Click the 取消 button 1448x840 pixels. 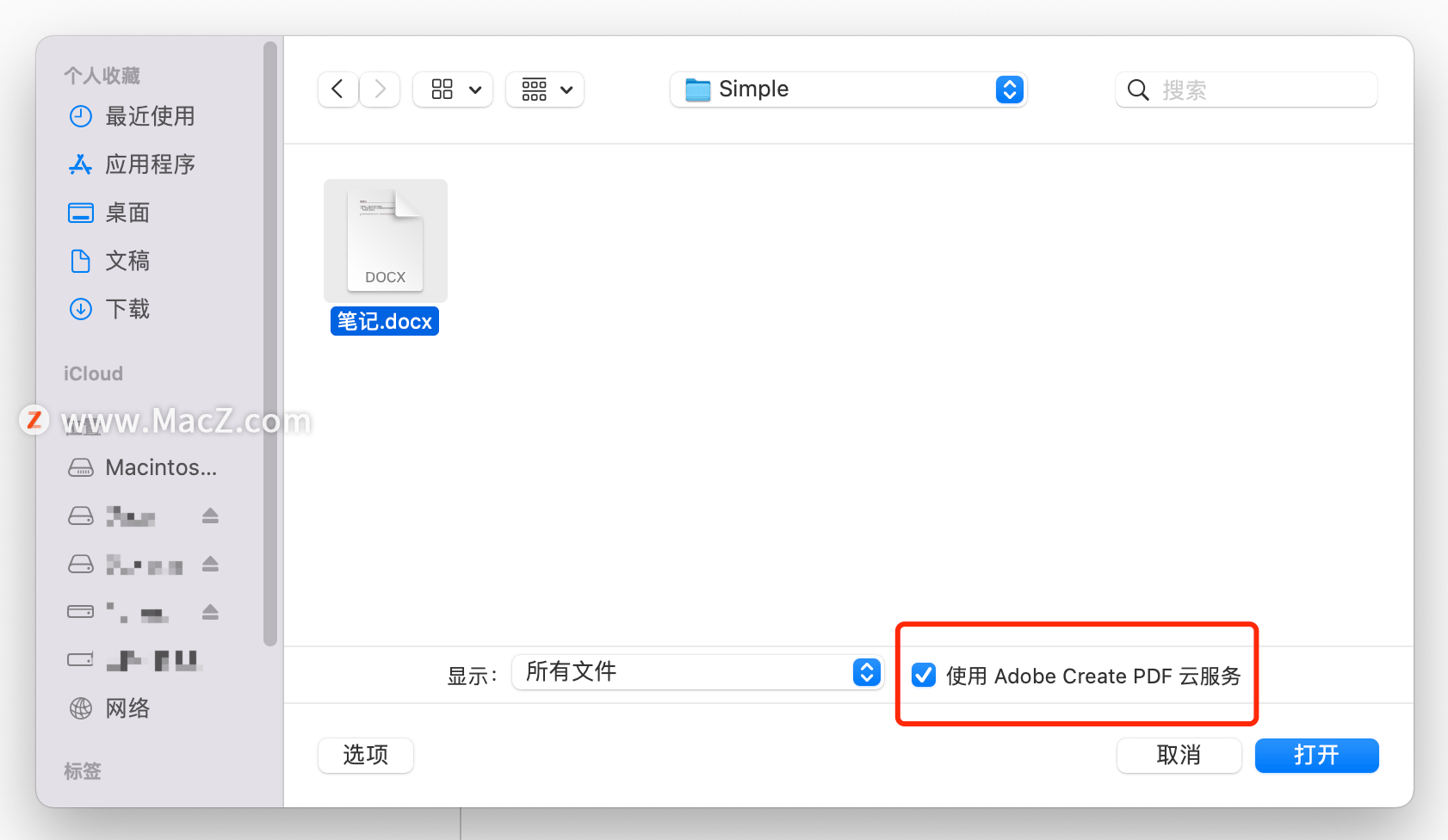(x=1179, y=756)
